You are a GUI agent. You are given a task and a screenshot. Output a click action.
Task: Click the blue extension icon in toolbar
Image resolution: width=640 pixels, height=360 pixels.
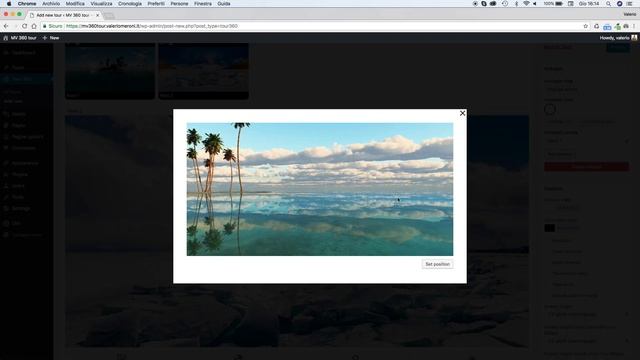tap(607, 26)
